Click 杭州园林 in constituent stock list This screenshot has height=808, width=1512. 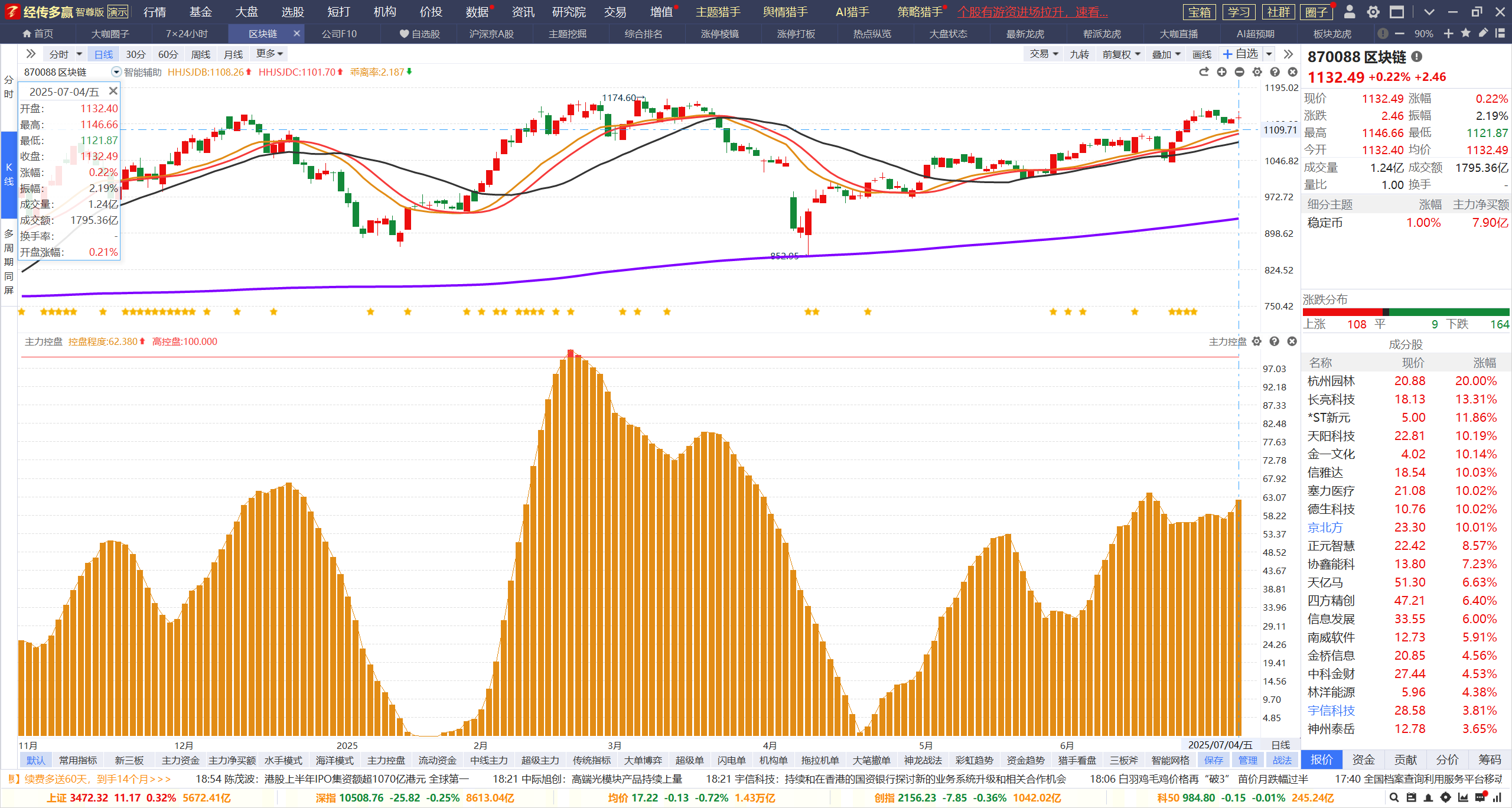tap(1331, 381)
